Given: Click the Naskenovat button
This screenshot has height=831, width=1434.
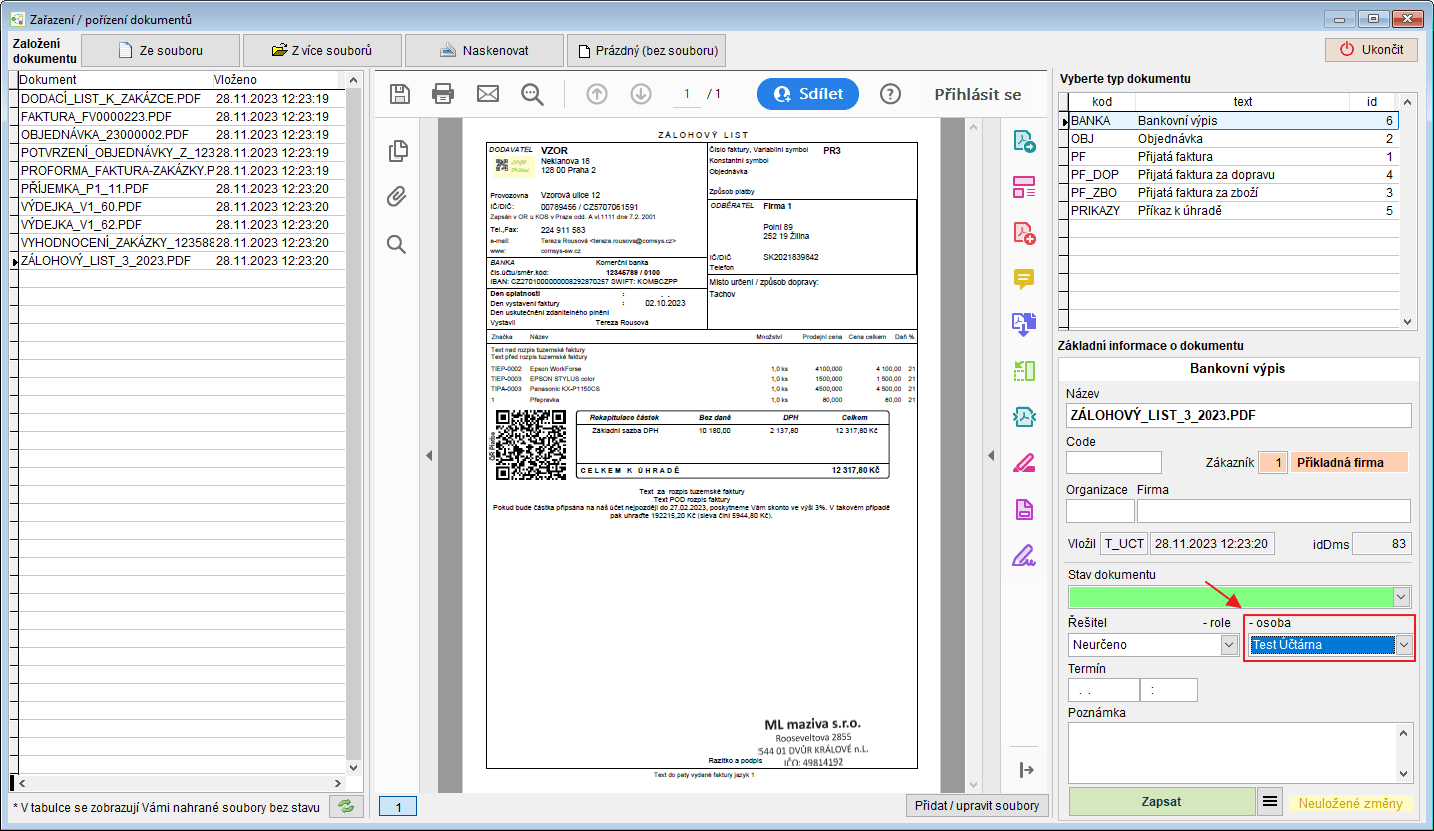Looking at the screenshot, I should [484, 50].
